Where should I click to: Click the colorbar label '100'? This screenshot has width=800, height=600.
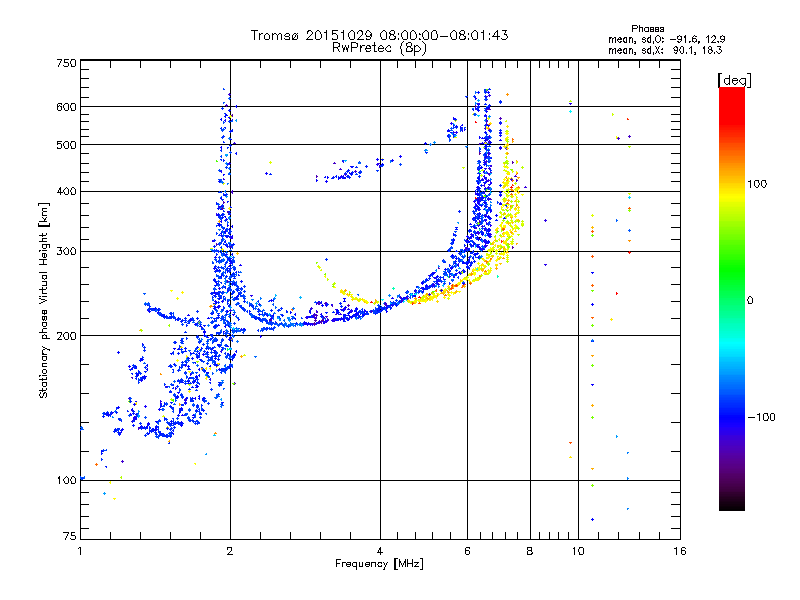tap(757, 184)
